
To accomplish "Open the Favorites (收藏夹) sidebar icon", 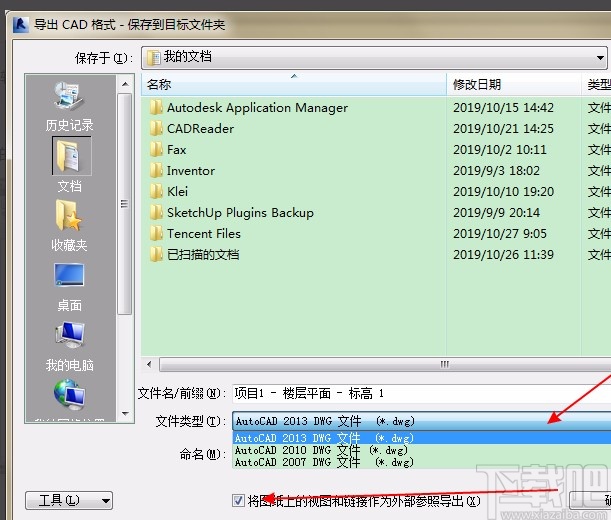I will (69, 216).
